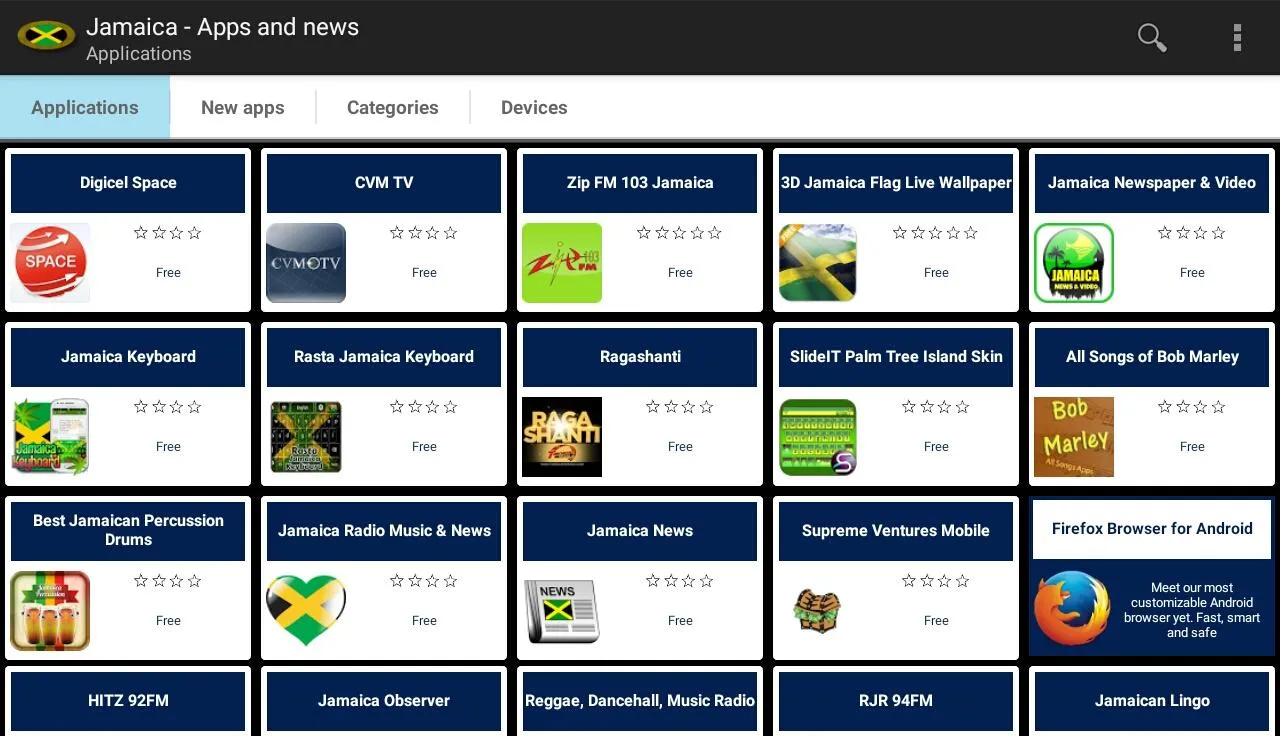Open the Jamaica flag heart icon
1280x736 pixels.
[x=306, y=611]
